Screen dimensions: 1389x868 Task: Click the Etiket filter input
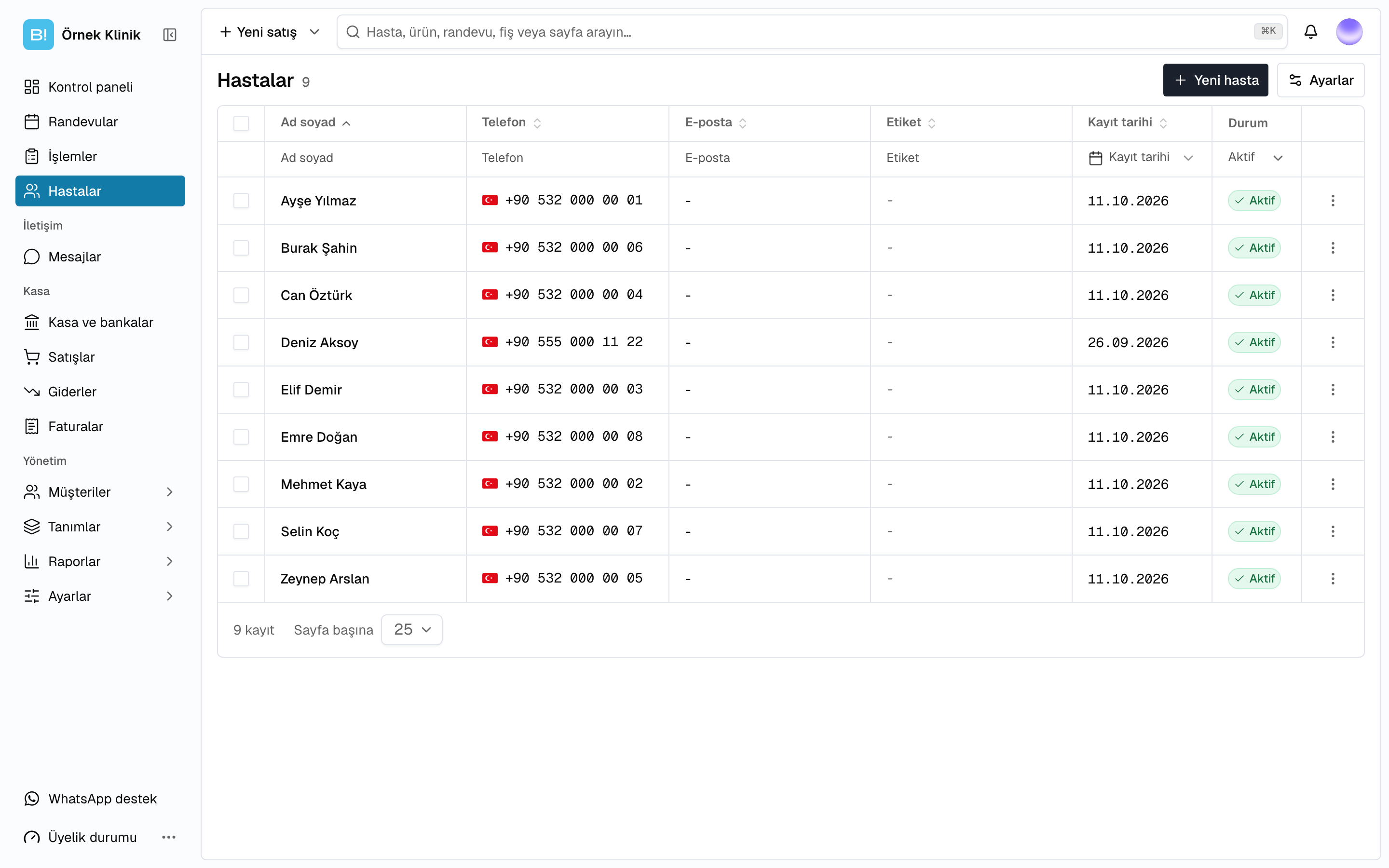[970, 158]
